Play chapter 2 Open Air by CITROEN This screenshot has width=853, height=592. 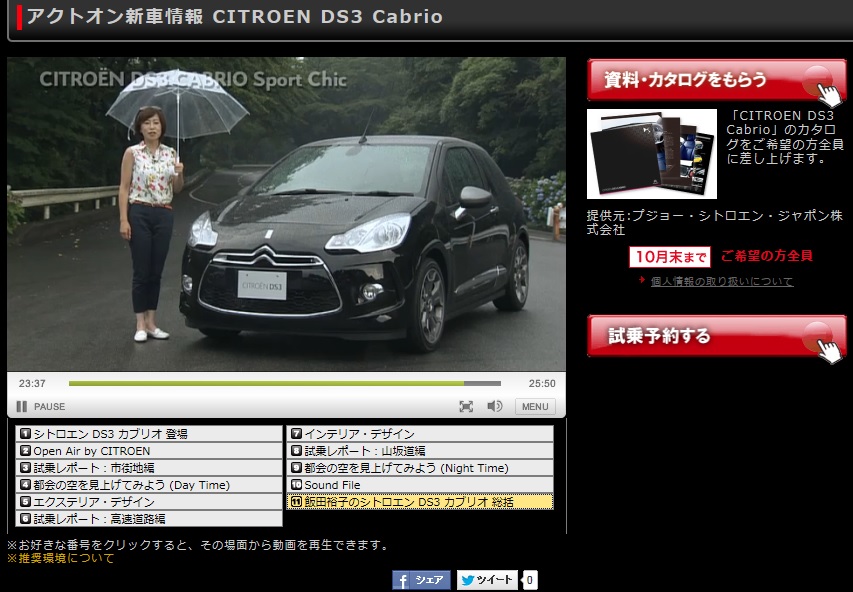click(149, 451)
